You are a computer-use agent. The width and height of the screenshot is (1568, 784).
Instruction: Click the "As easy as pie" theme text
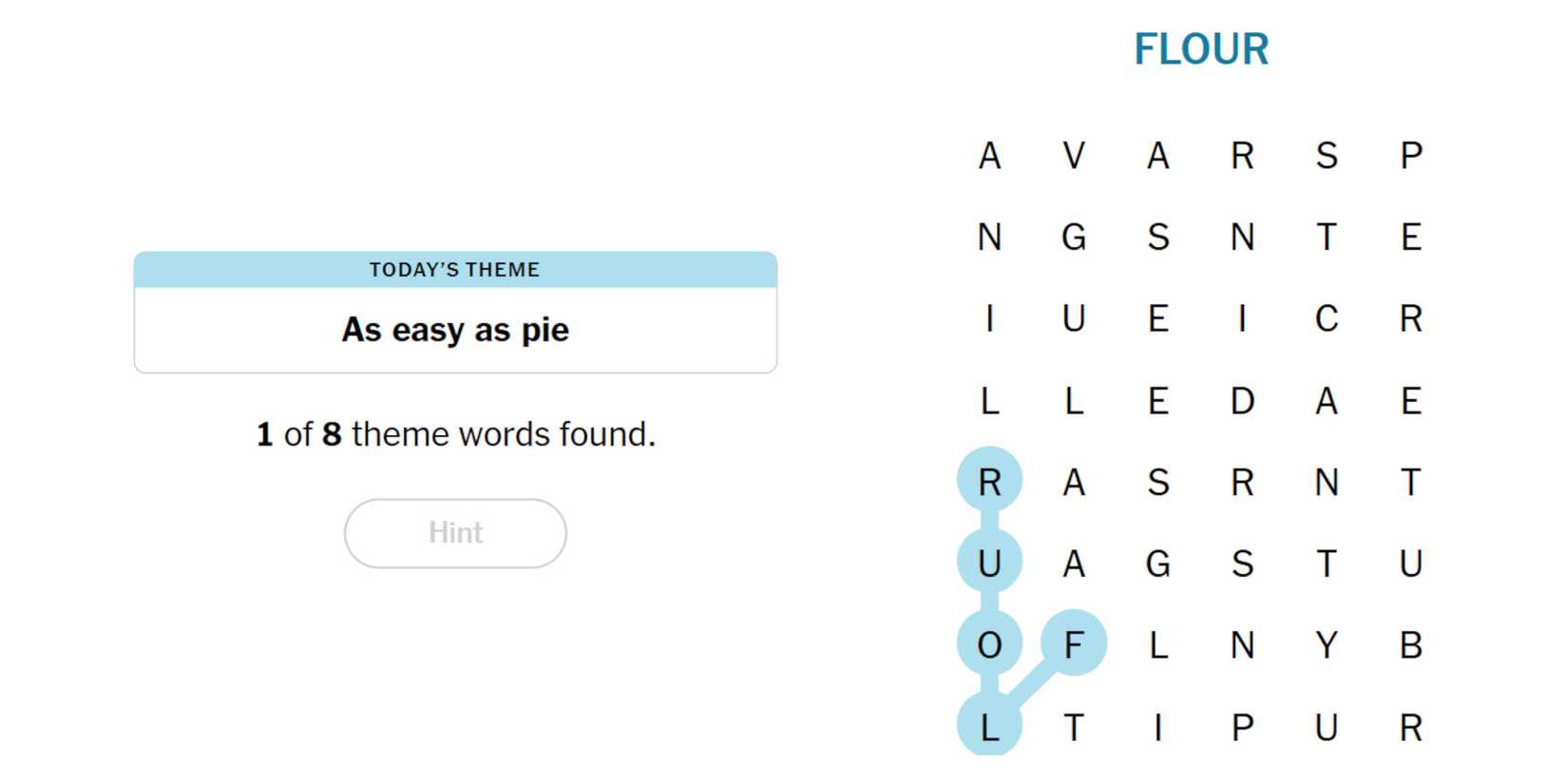point(455,330)
